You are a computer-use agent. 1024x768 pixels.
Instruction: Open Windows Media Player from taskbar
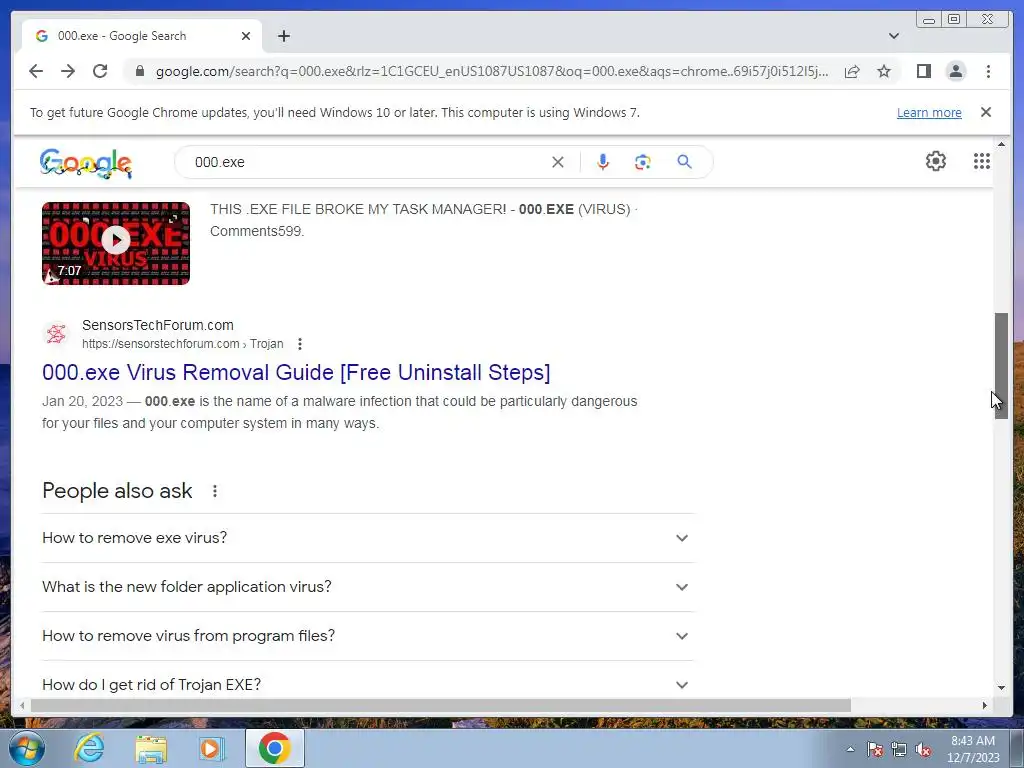212,748
